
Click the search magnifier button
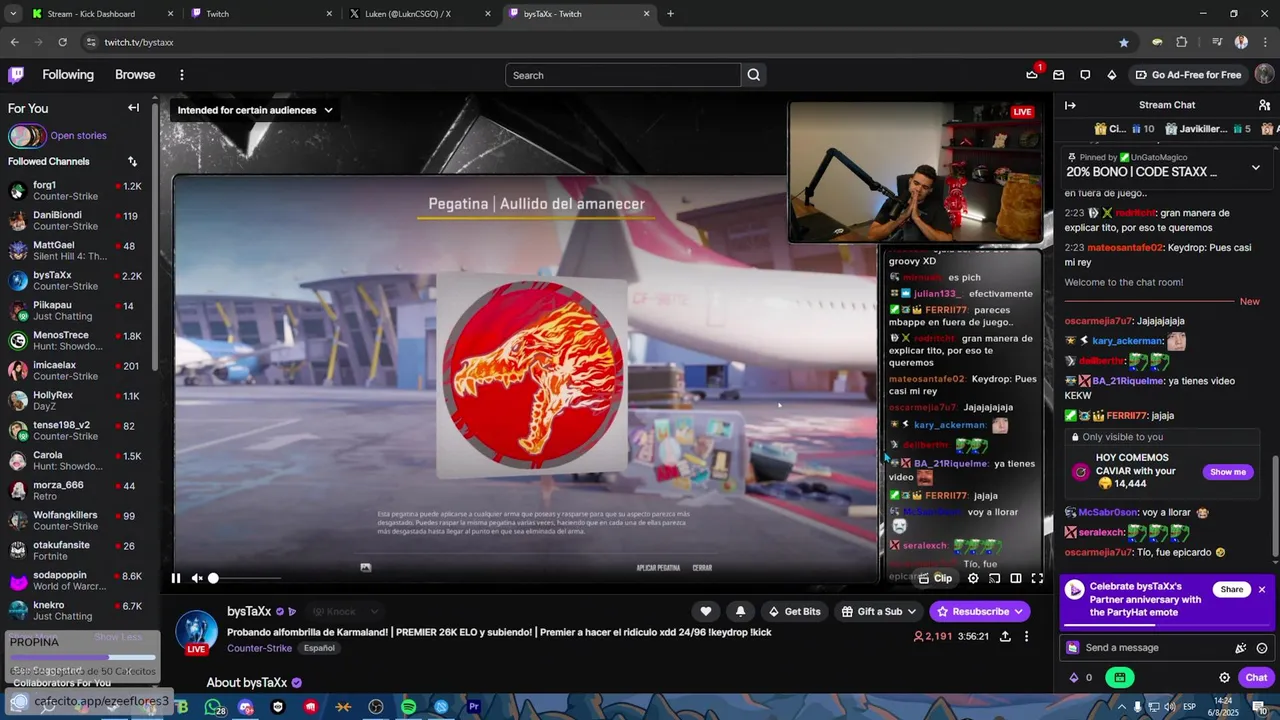point(754,75)
